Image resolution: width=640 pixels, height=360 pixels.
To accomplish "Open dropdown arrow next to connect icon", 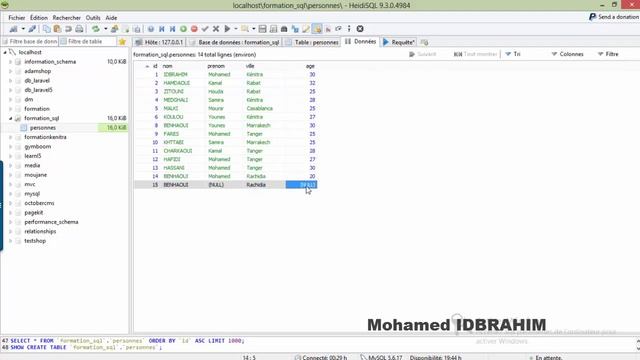I will coord(23,29).
